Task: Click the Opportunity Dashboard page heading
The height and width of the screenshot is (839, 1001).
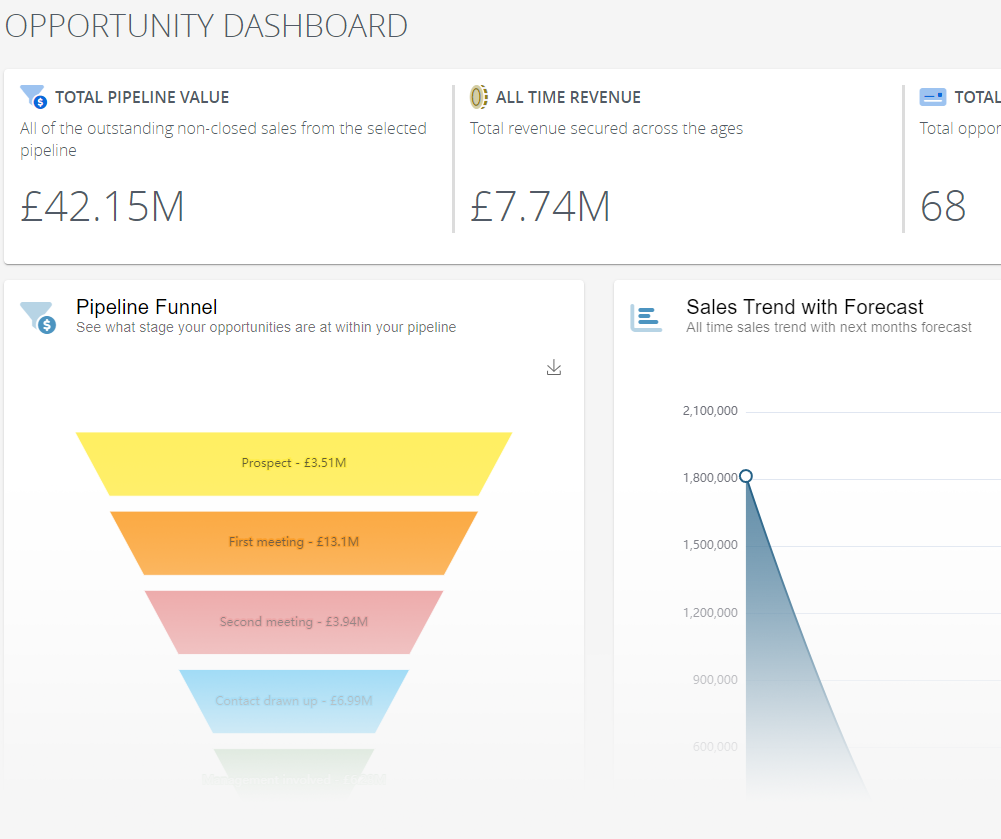Action: 206,26
